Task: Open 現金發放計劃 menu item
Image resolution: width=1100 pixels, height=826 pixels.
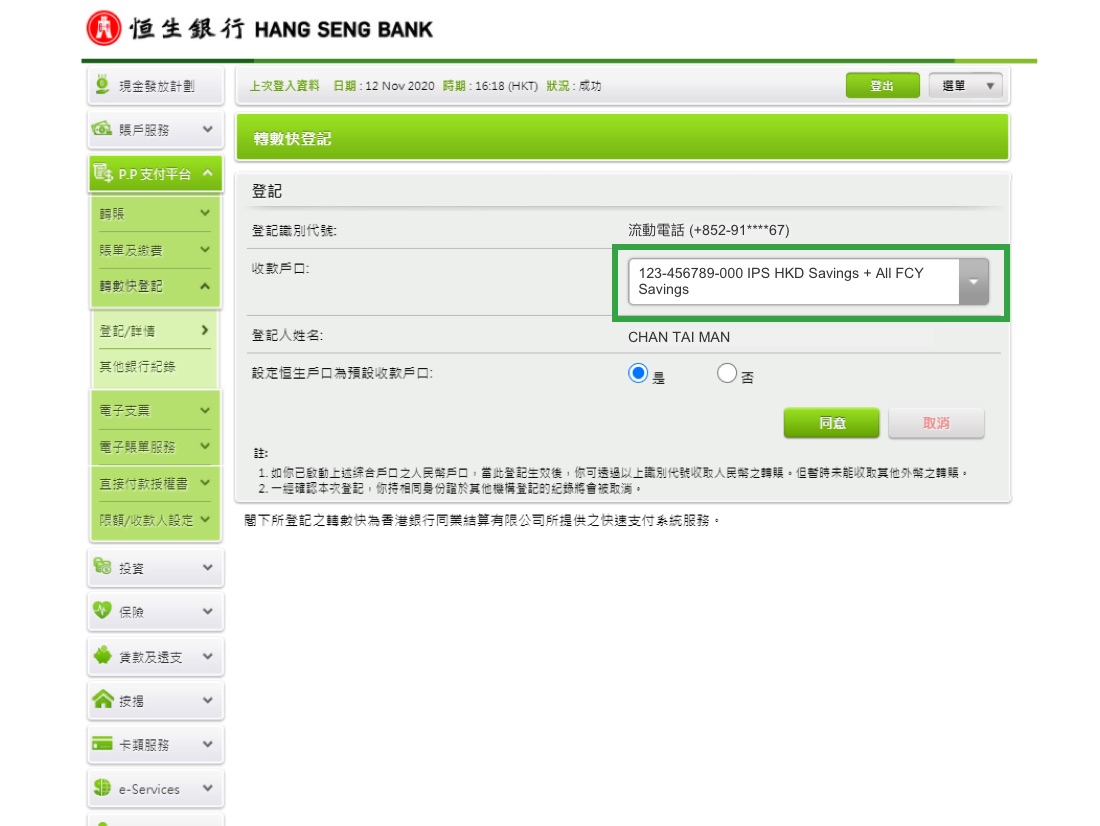Action: tap(156, 86)
